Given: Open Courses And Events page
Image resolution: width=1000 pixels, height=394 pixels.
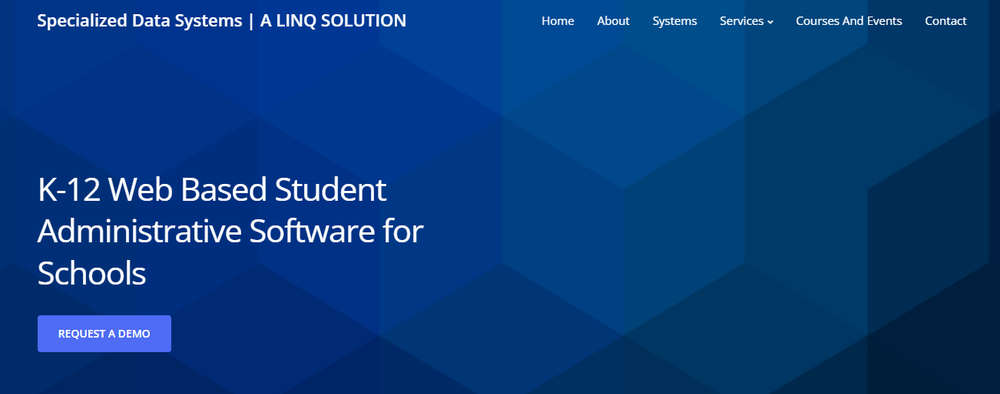Looking at the screenshot, I should coord(849,21).
